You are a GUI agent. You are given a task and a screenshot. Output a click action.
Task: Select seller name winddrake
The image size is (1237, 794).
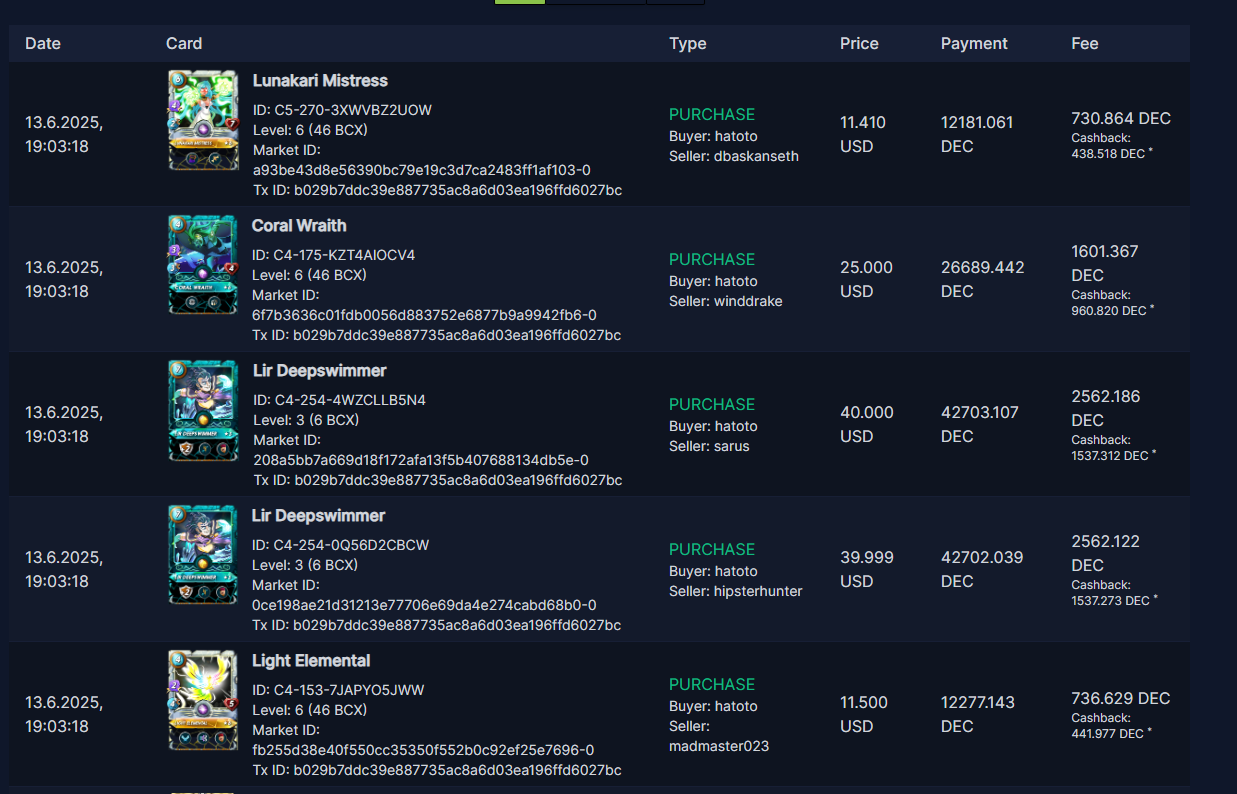(x=748, y=301)
